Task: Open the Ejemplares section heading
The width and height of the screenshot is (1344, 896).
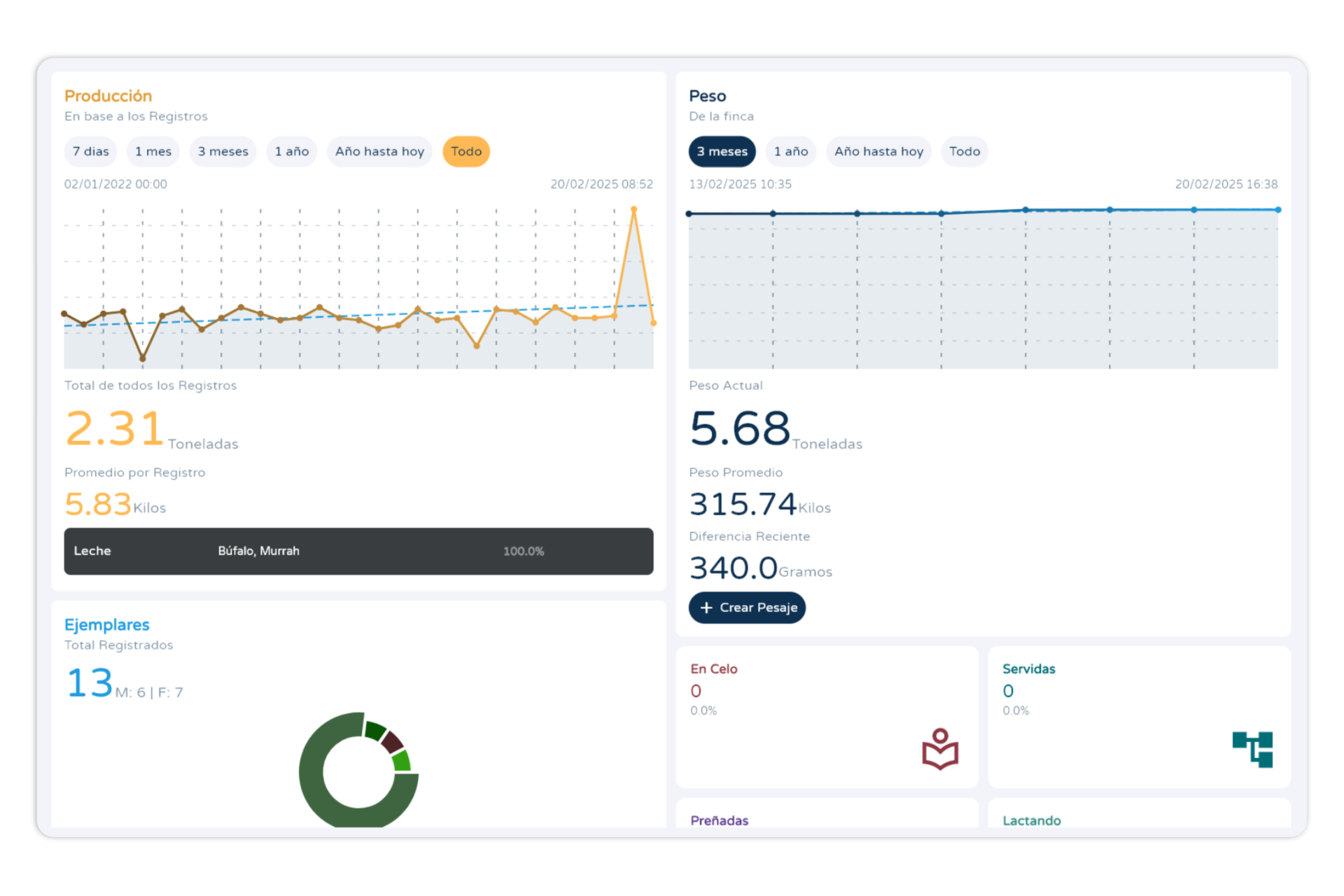Action: click(107, 624)
